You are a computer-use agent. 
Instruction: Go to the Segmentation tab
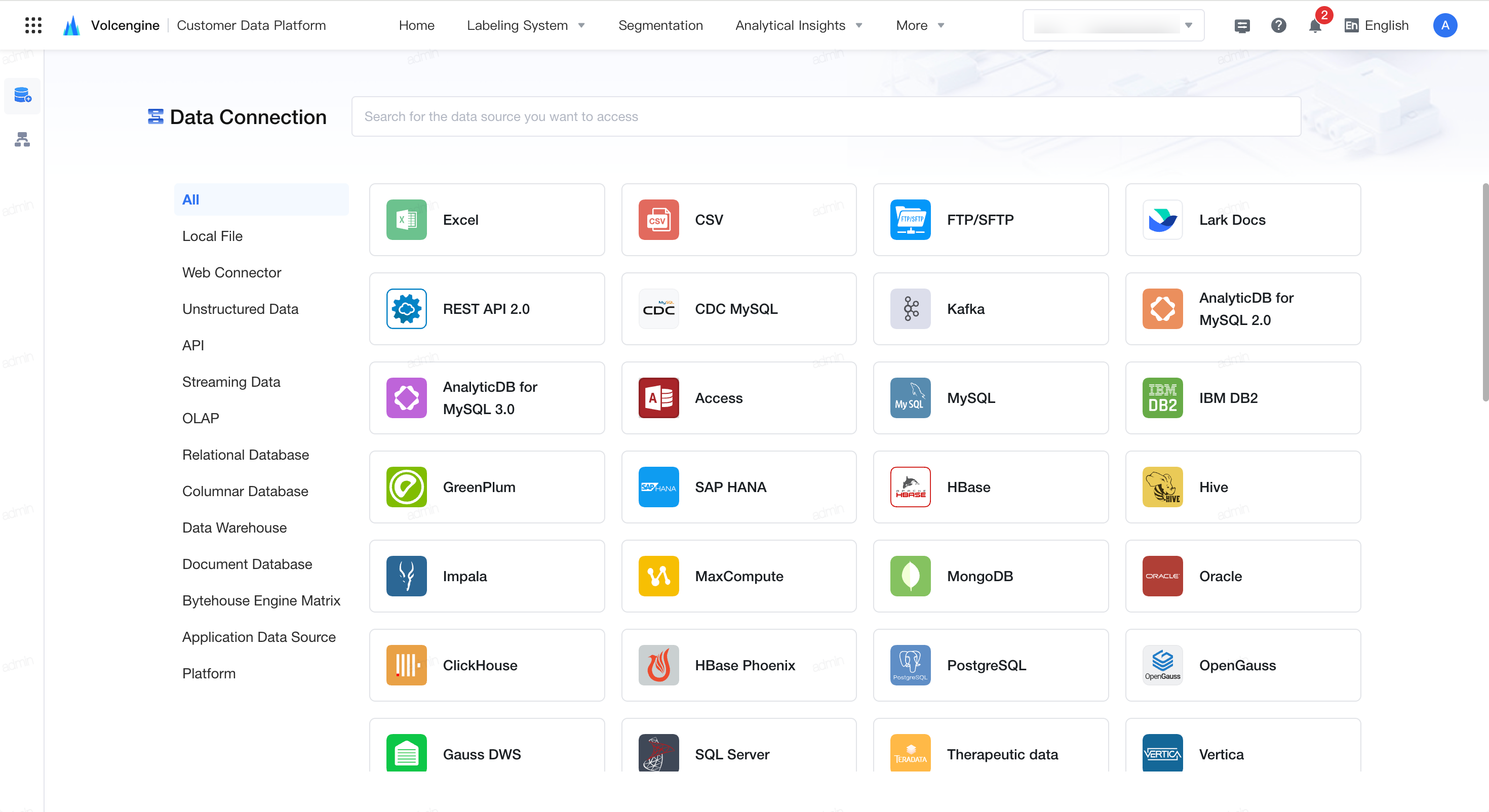pyautogui.click(x=660, y=25)
